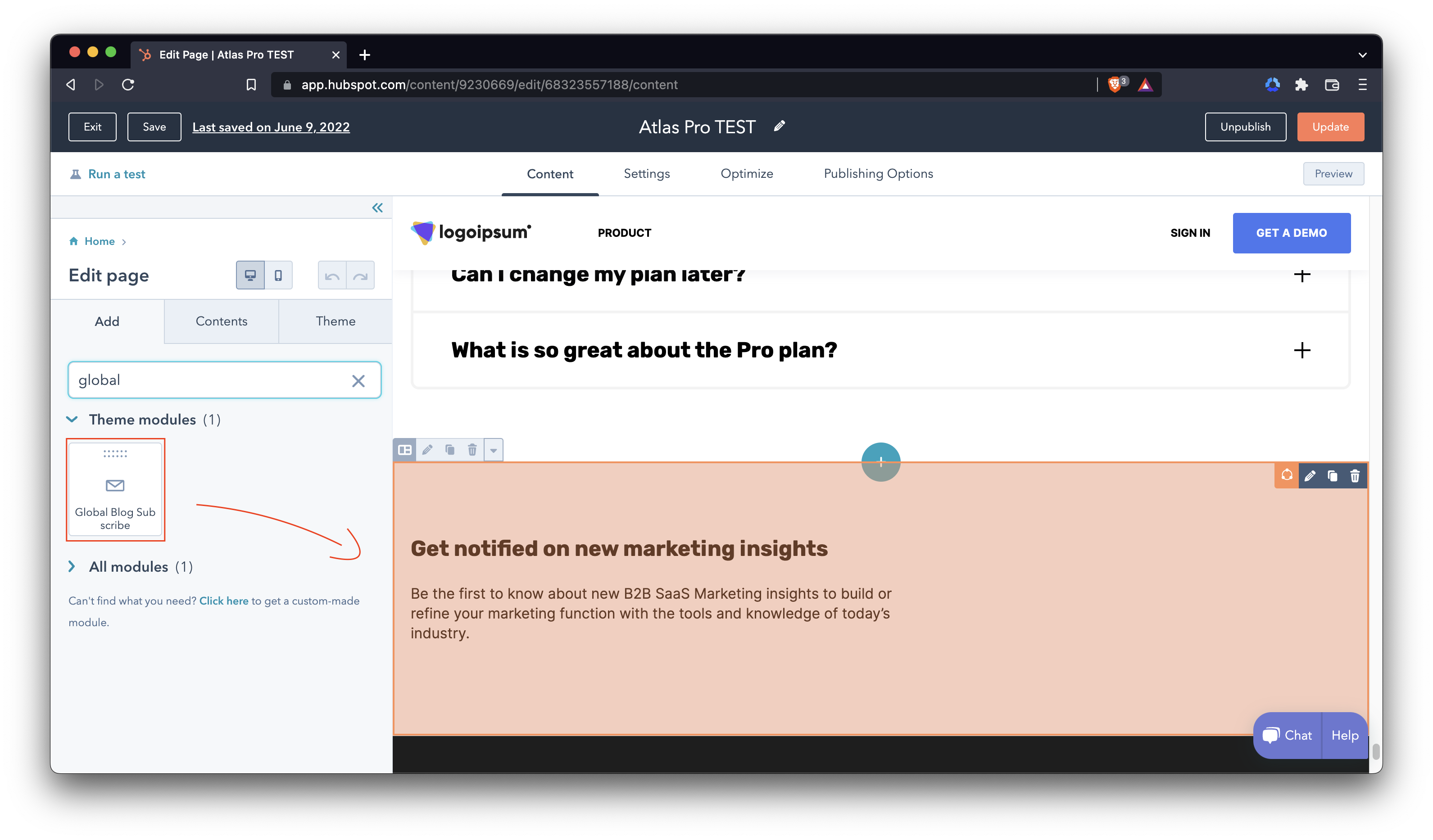Expand the Pro plan FAQ question
This screenshot has width=1433, height=840.
[1301, 350]
